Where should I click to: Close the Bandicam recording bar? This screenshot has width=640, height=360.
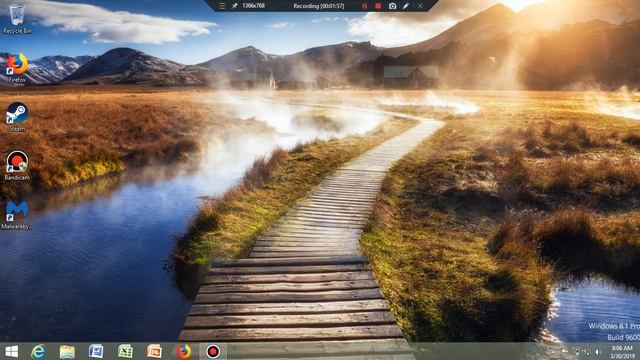pos(420,6)
